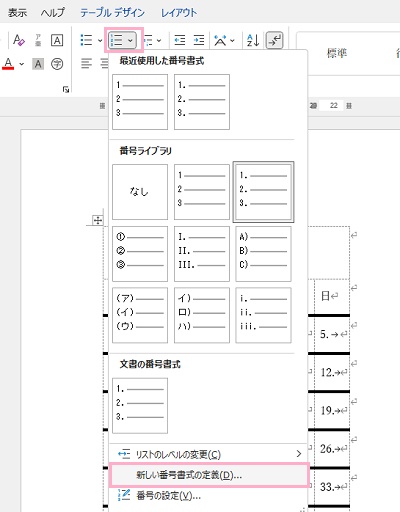The width and height of the screenshot is (400, 512).
Task: Select highlighted library format 1. 2. 3.
Action: [263, 192]
